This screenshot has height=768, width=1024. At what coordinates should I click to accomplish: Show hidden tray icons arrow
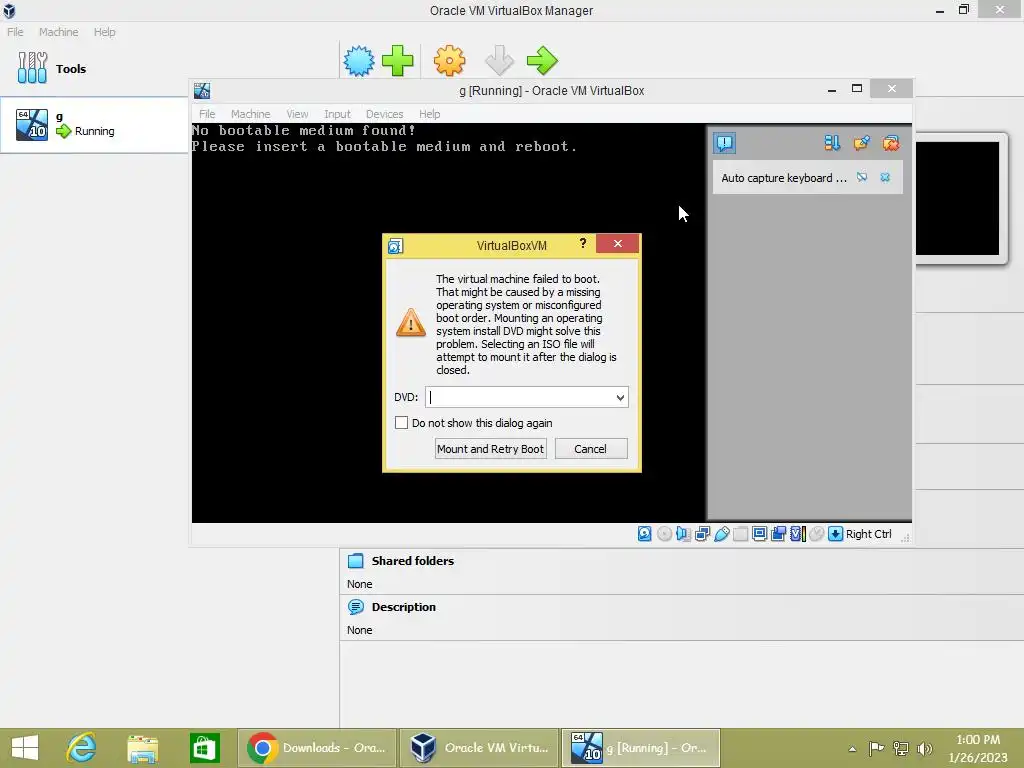[852, 749]
